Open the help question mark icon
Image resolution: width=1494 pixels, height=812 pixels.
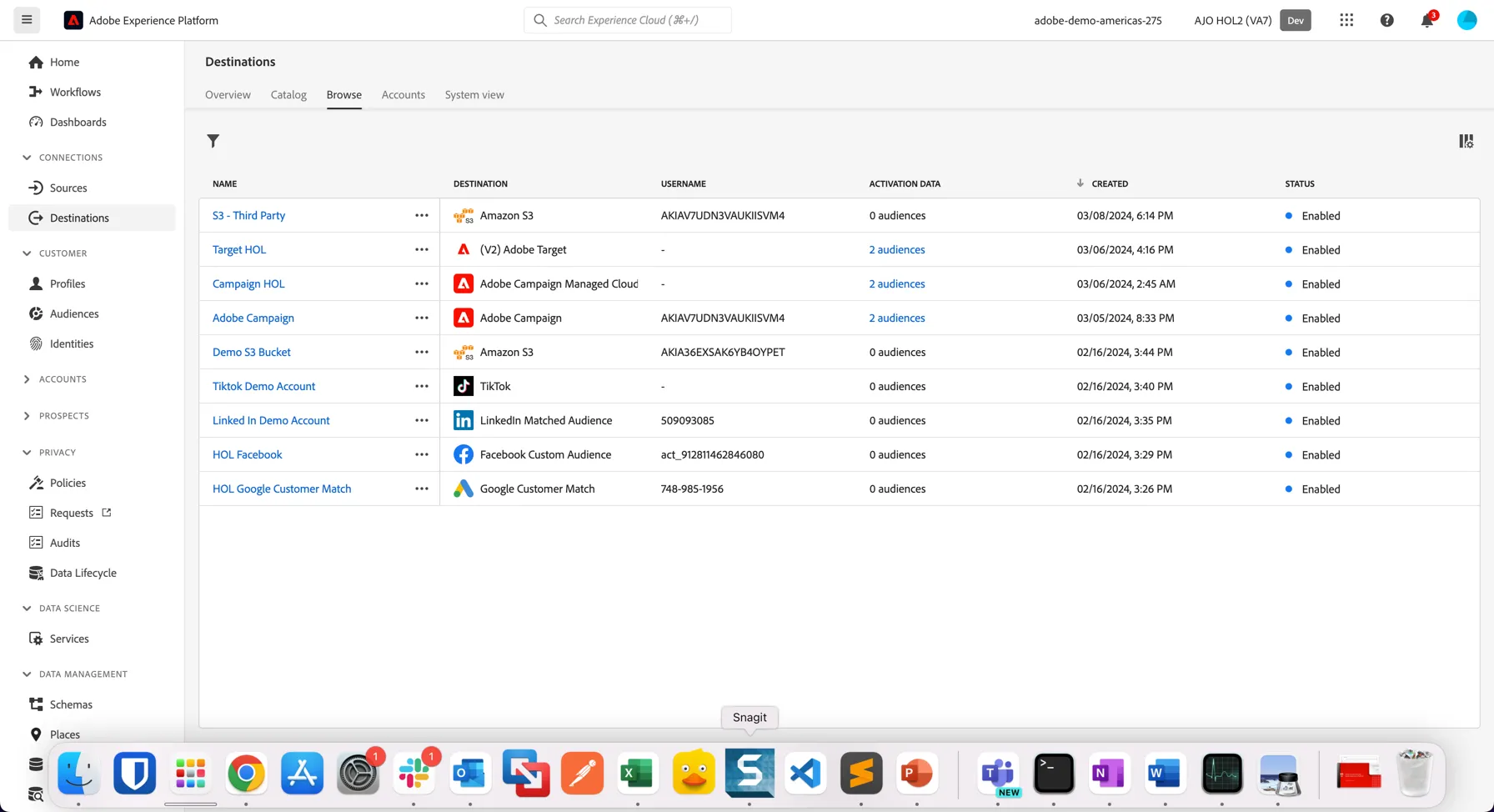[x=1386, y=20]
